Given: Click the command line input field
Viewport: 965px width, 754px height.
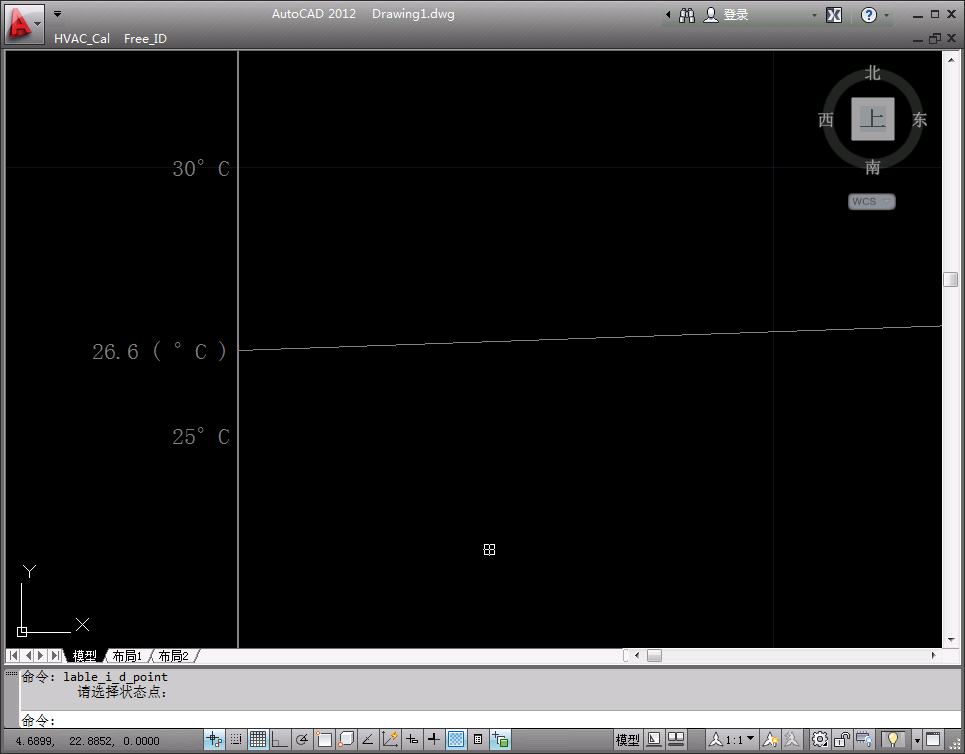Looking at the screenshot, I should pos(489,720).
